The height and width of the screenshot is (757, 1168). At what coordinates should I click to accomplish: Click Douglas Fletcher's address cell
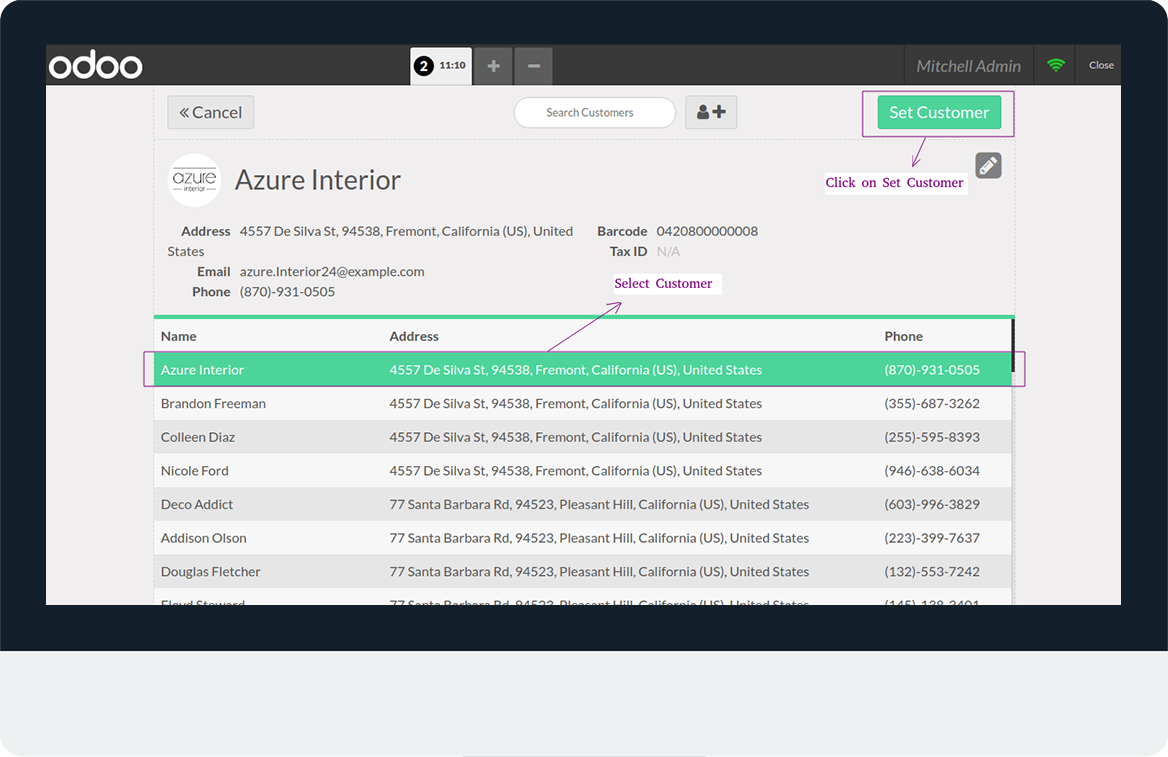pyautogui.click(x=599, y=571)
